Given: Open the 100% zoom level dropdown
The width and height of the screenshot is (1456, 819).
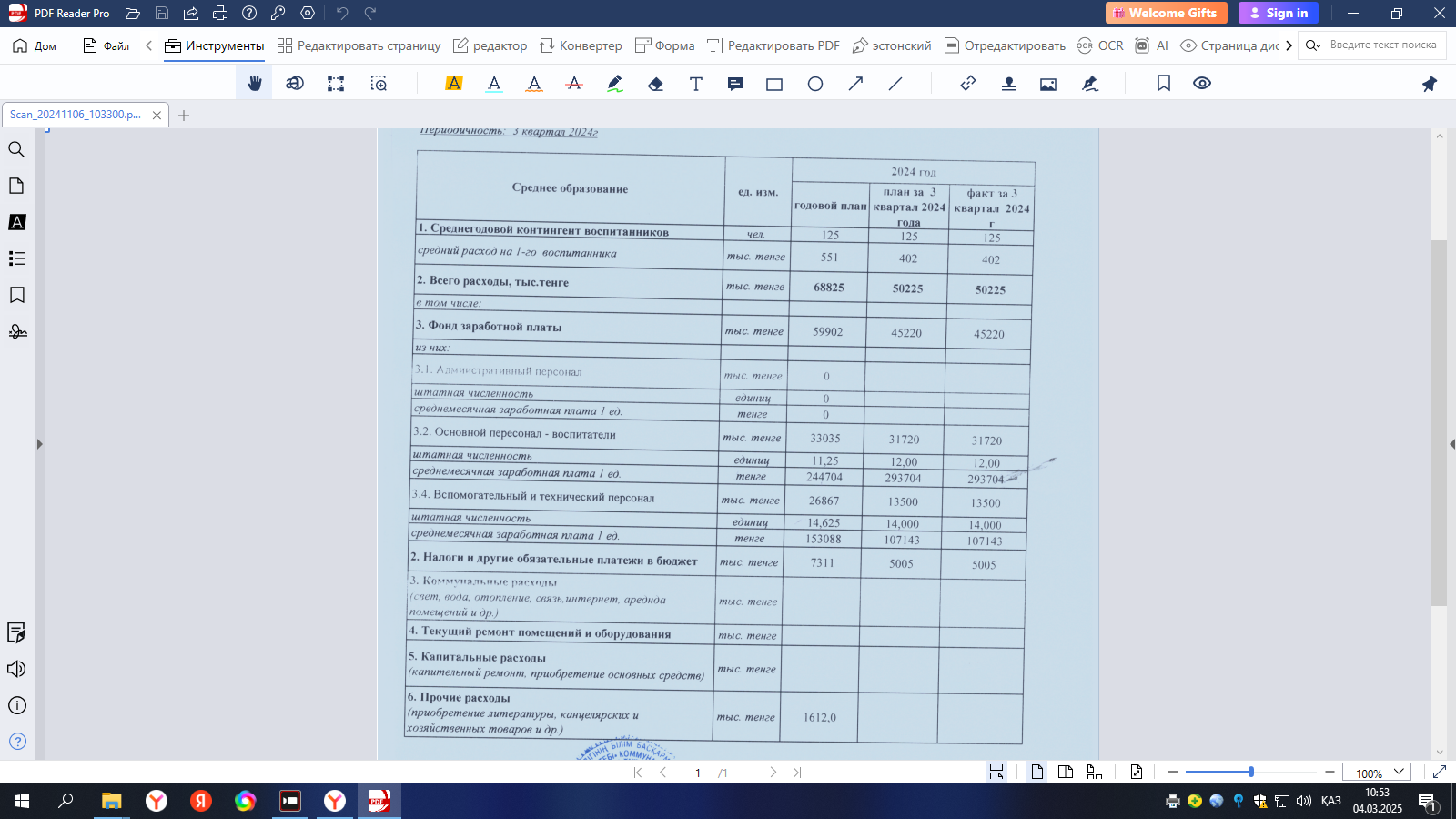Looking at the screenshot, I should click(x=1377, y=772).
